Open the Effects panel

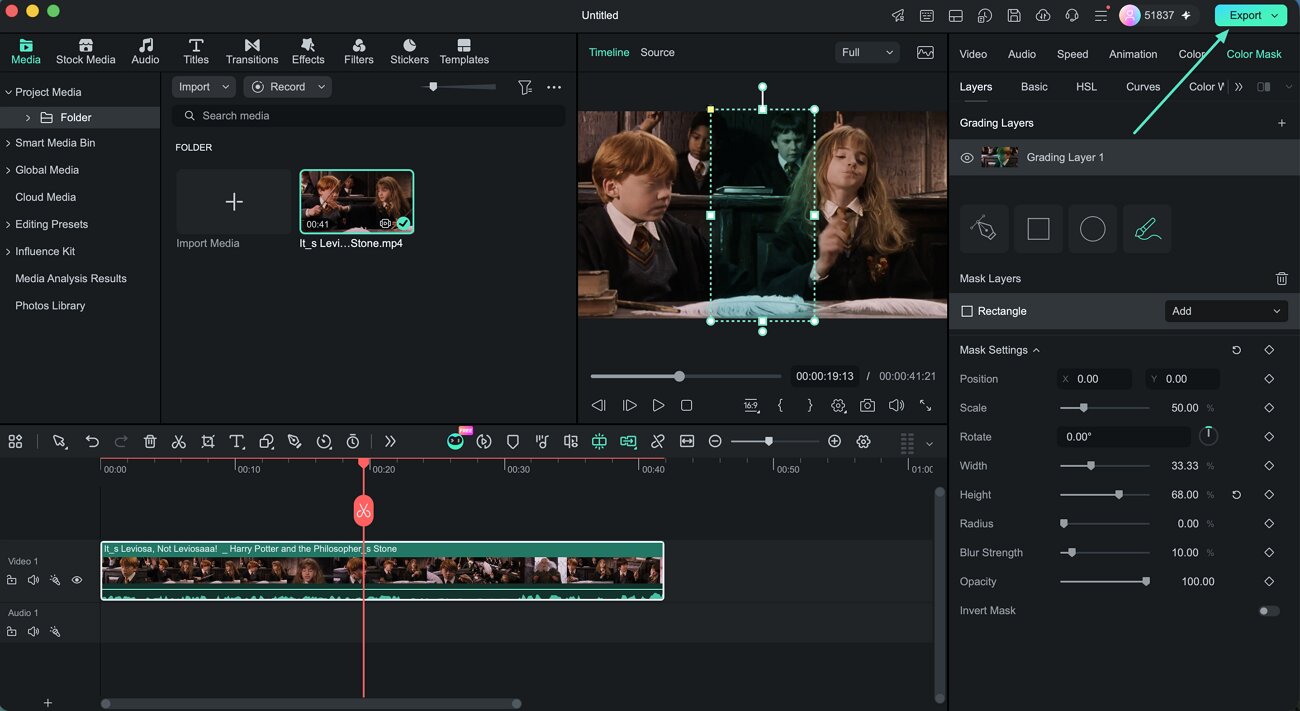[308, 52]
